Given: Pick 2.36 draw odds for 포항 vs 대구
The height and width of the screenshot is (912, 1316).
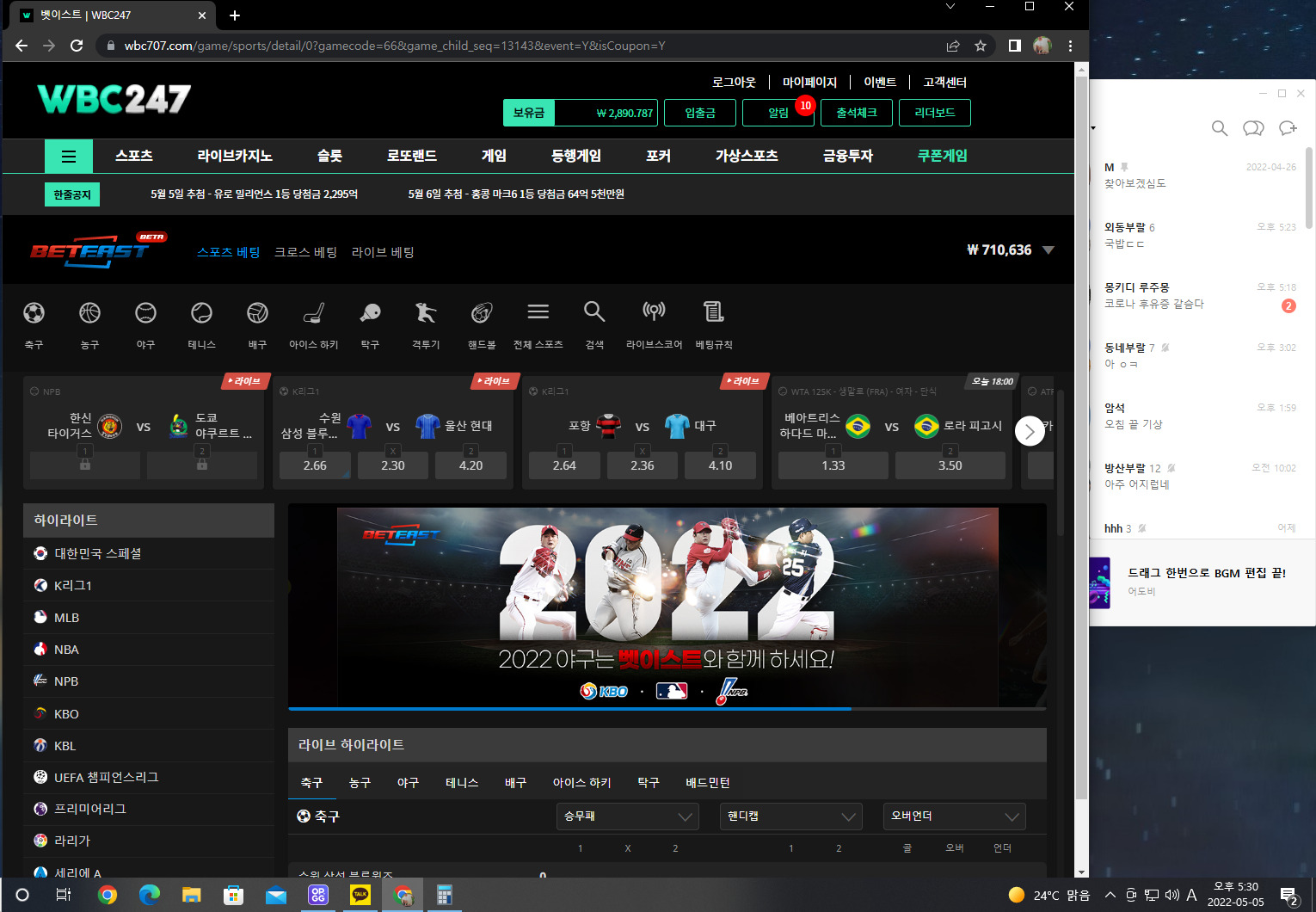Looking at the screenshot, I should (643, 465).
